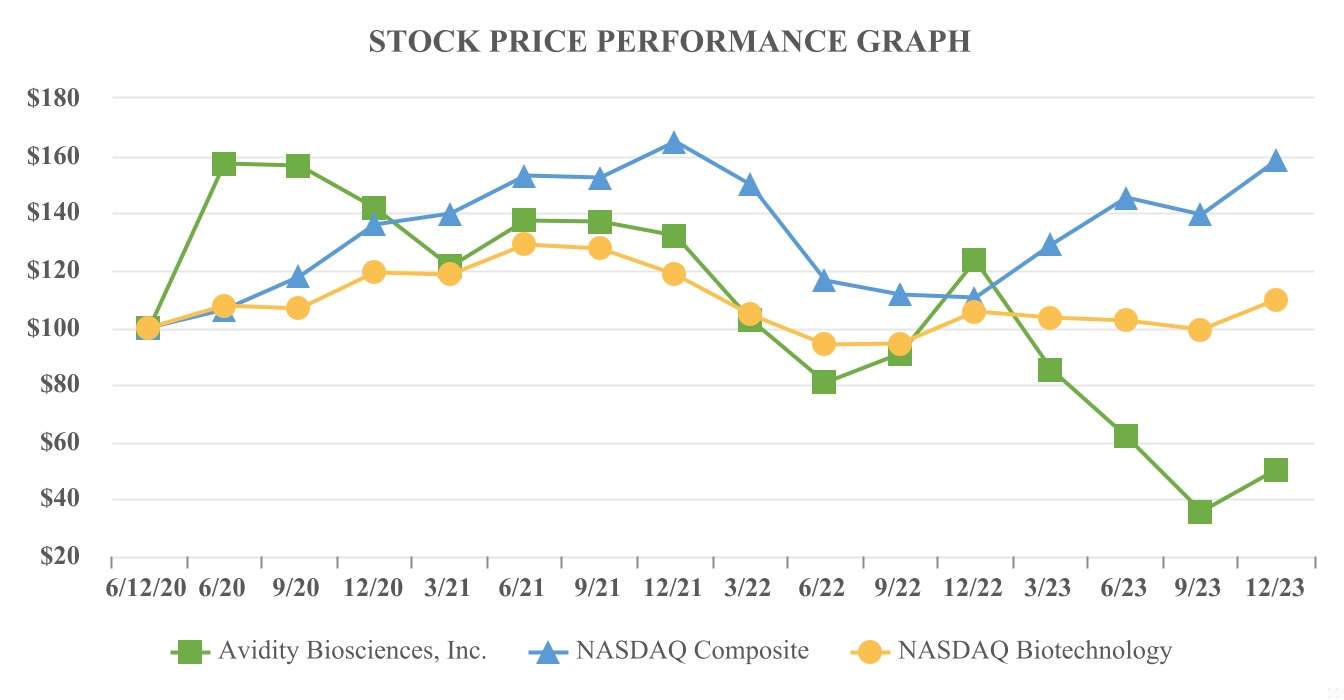
Task: Click the NASDAQ Biotechnology circle at 12/23
Action: coord(1275,300)
